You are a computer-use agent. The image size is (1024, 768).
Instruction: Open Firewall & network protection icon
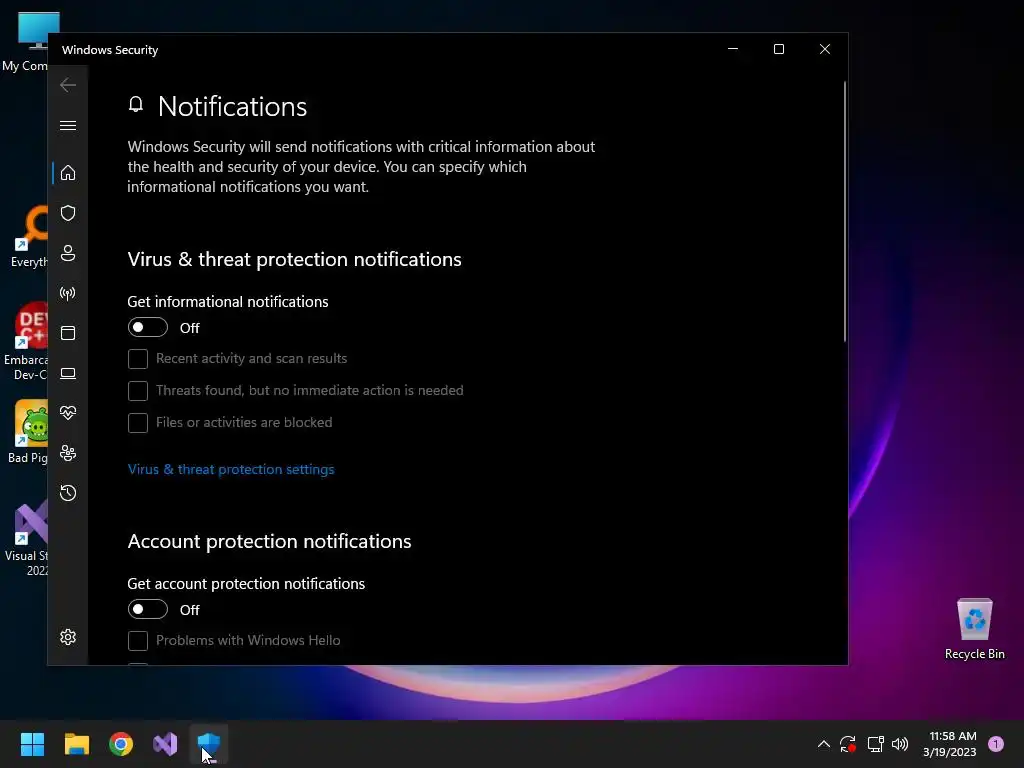pos(68,293)
